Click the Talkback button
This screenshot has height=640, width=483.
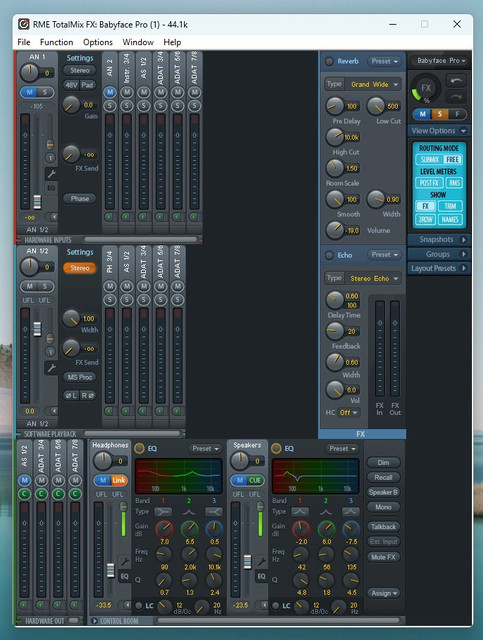[x=383, y=527]
